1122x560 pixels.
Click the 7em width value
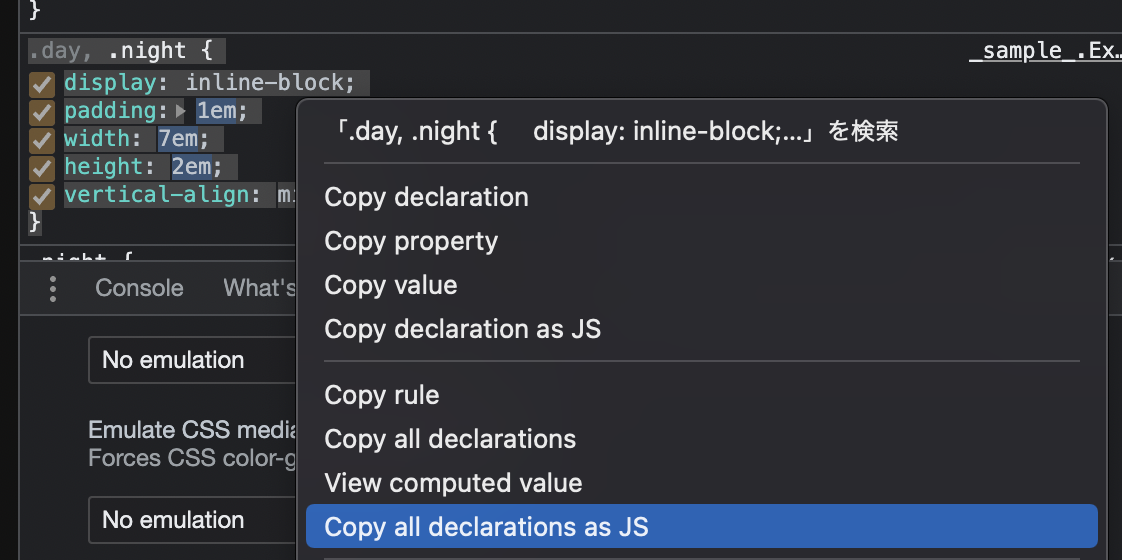[178, 139]
